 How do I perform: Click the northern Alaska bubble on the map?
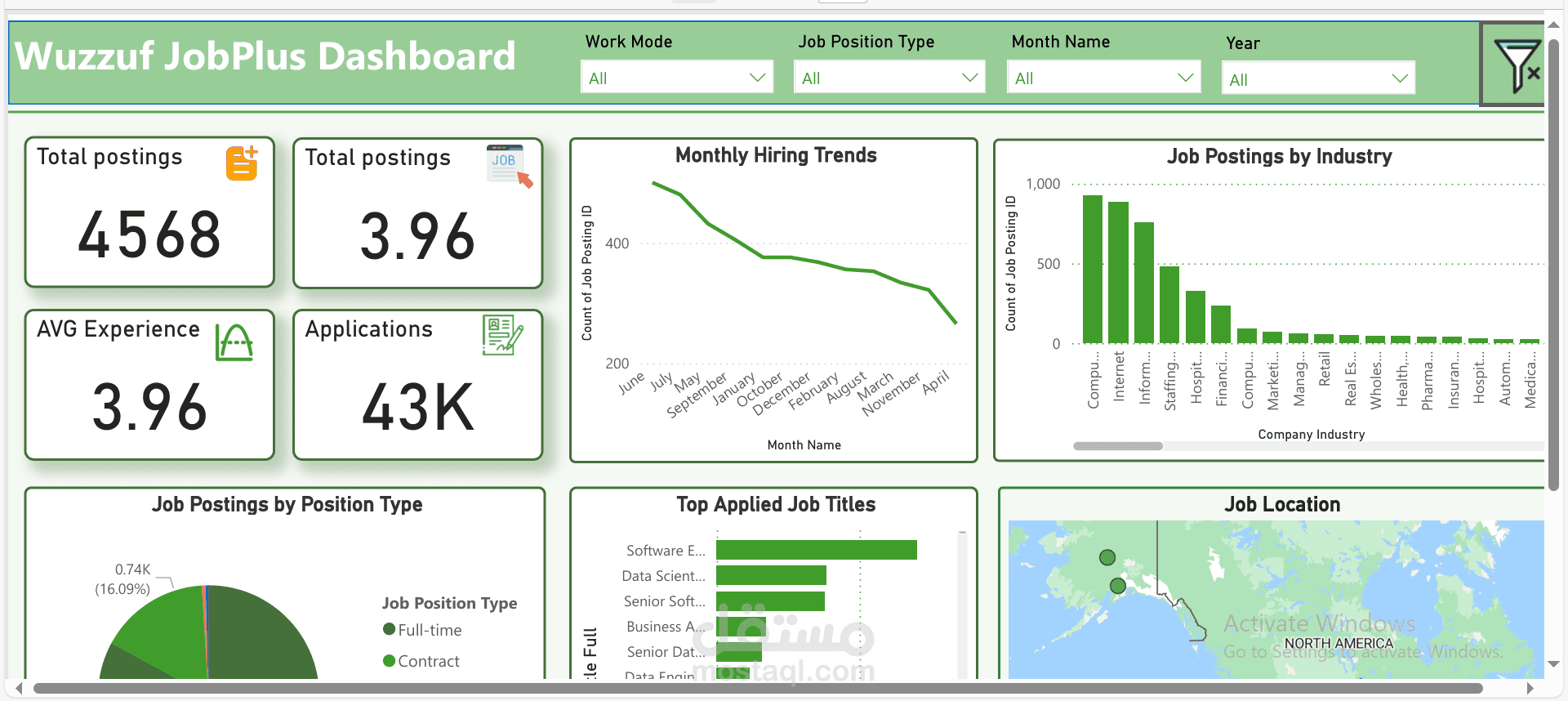[1107, 557]
